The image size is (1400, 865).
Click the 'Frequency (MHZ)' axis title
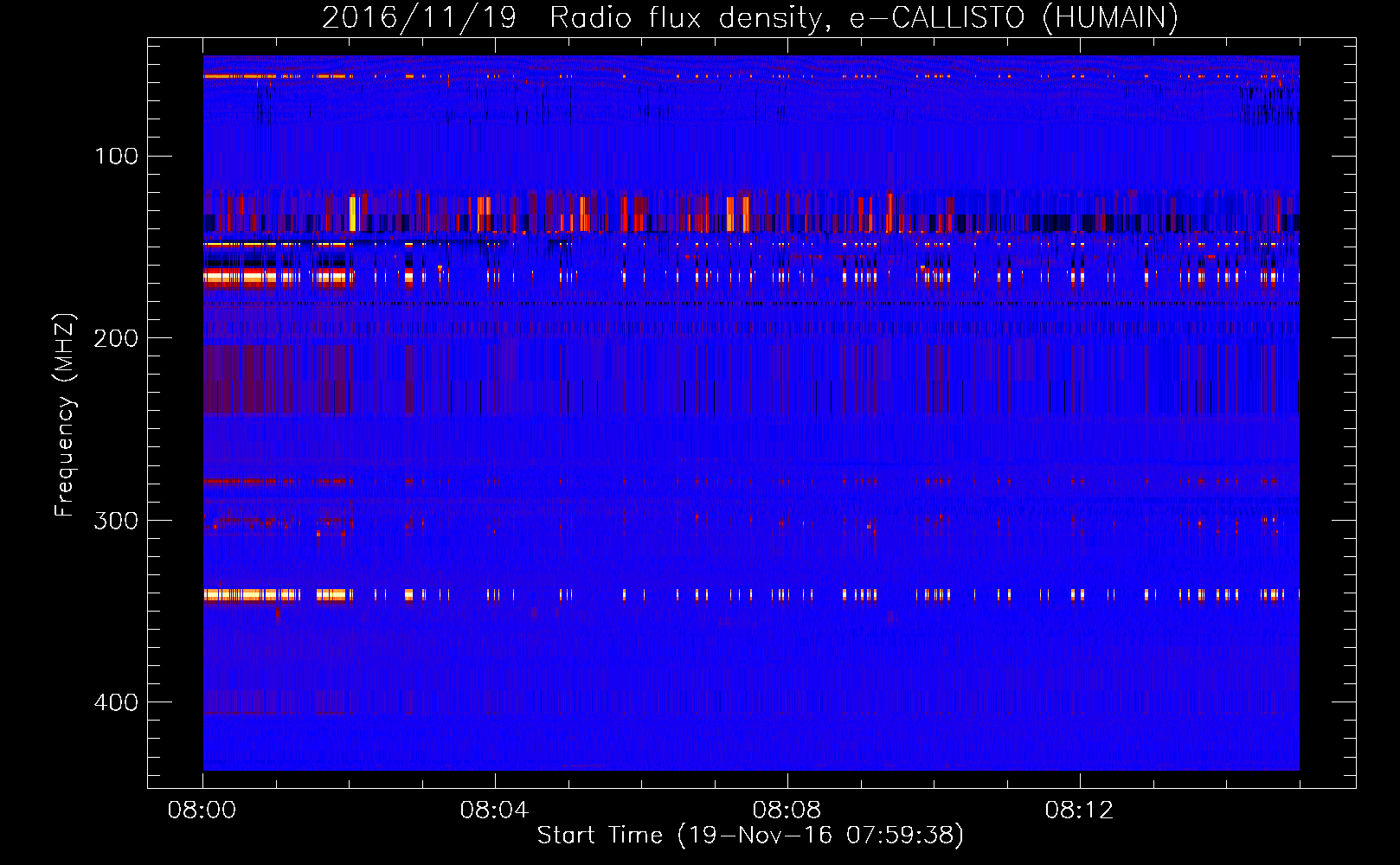point(65,414)
